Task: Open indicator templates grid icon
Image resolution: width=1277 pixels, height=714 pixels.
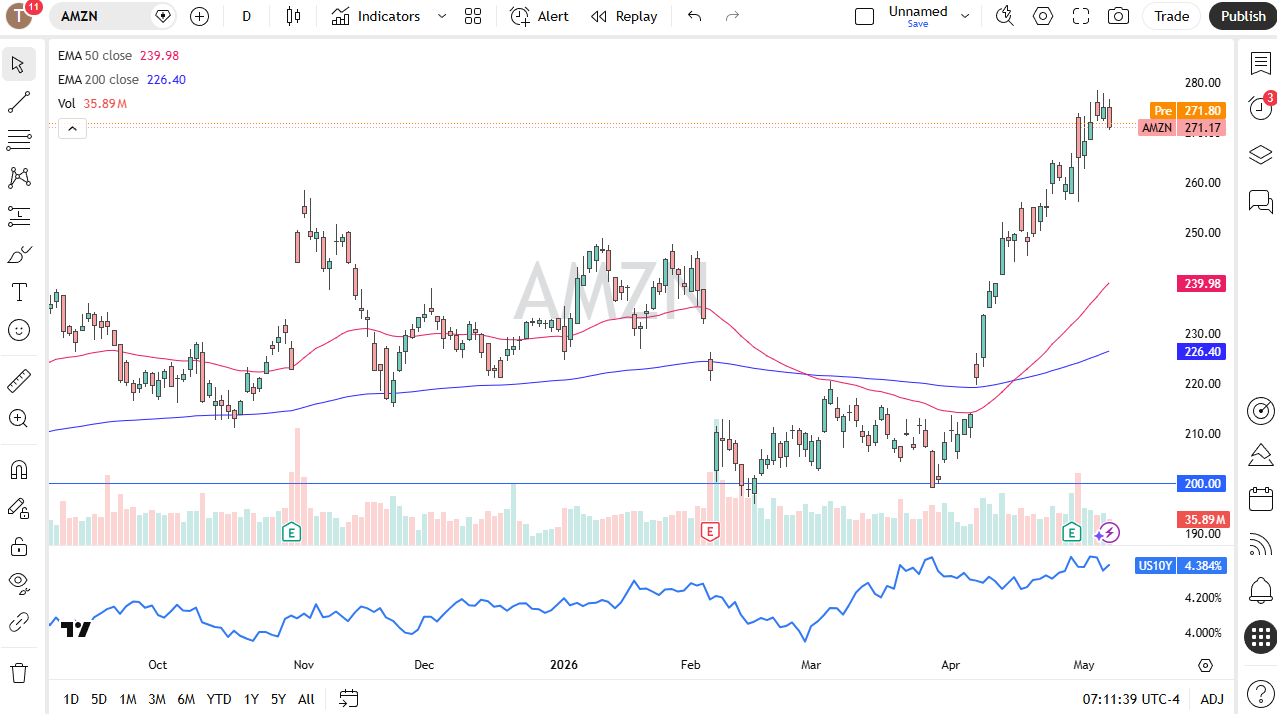Action: [473, 16]
